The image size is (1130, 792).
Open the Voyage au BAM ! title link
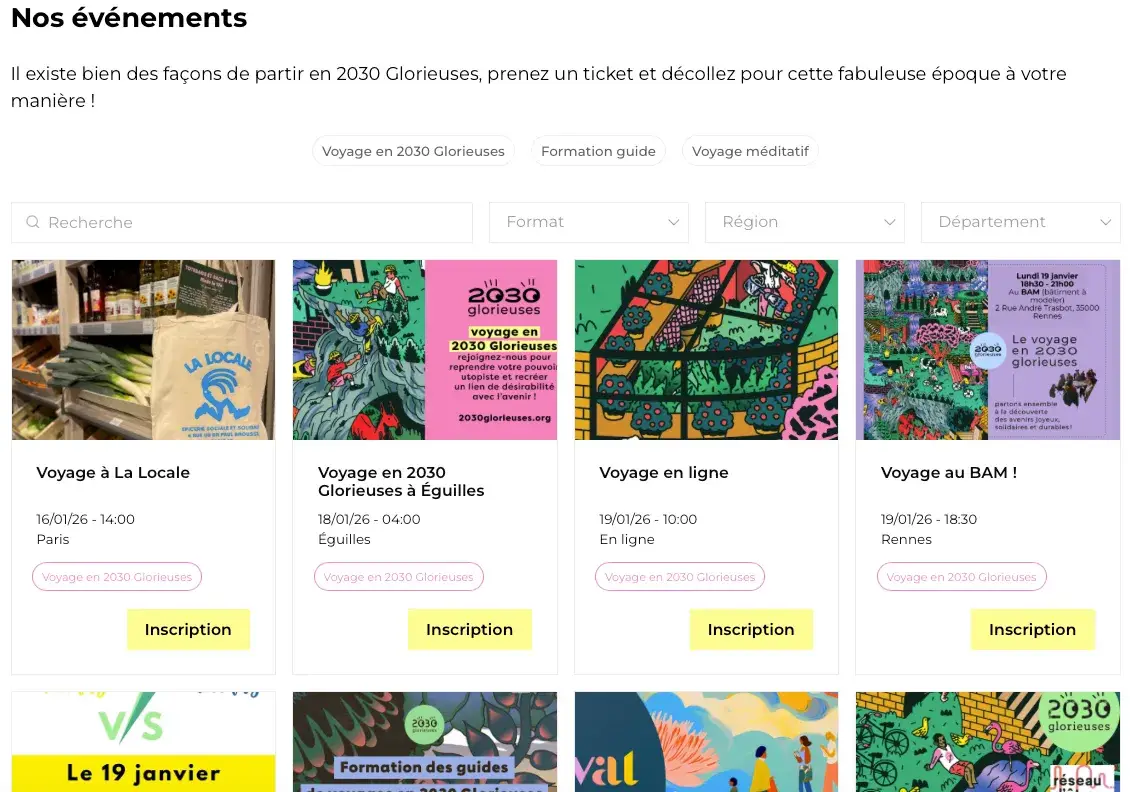coord(948,472)
